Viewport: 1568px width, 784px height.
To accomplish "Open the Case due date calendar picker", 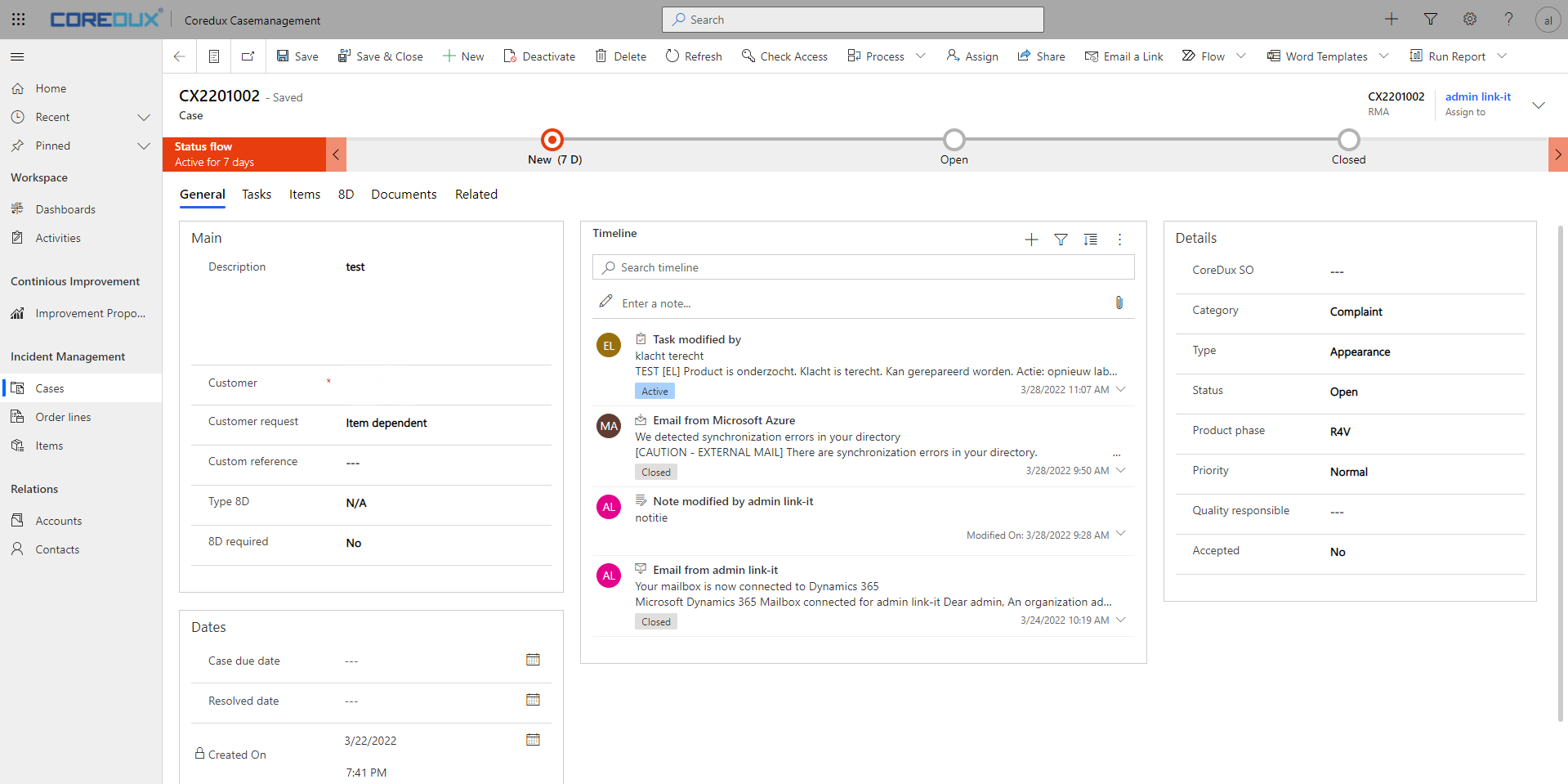I will [x=533, y=660].
